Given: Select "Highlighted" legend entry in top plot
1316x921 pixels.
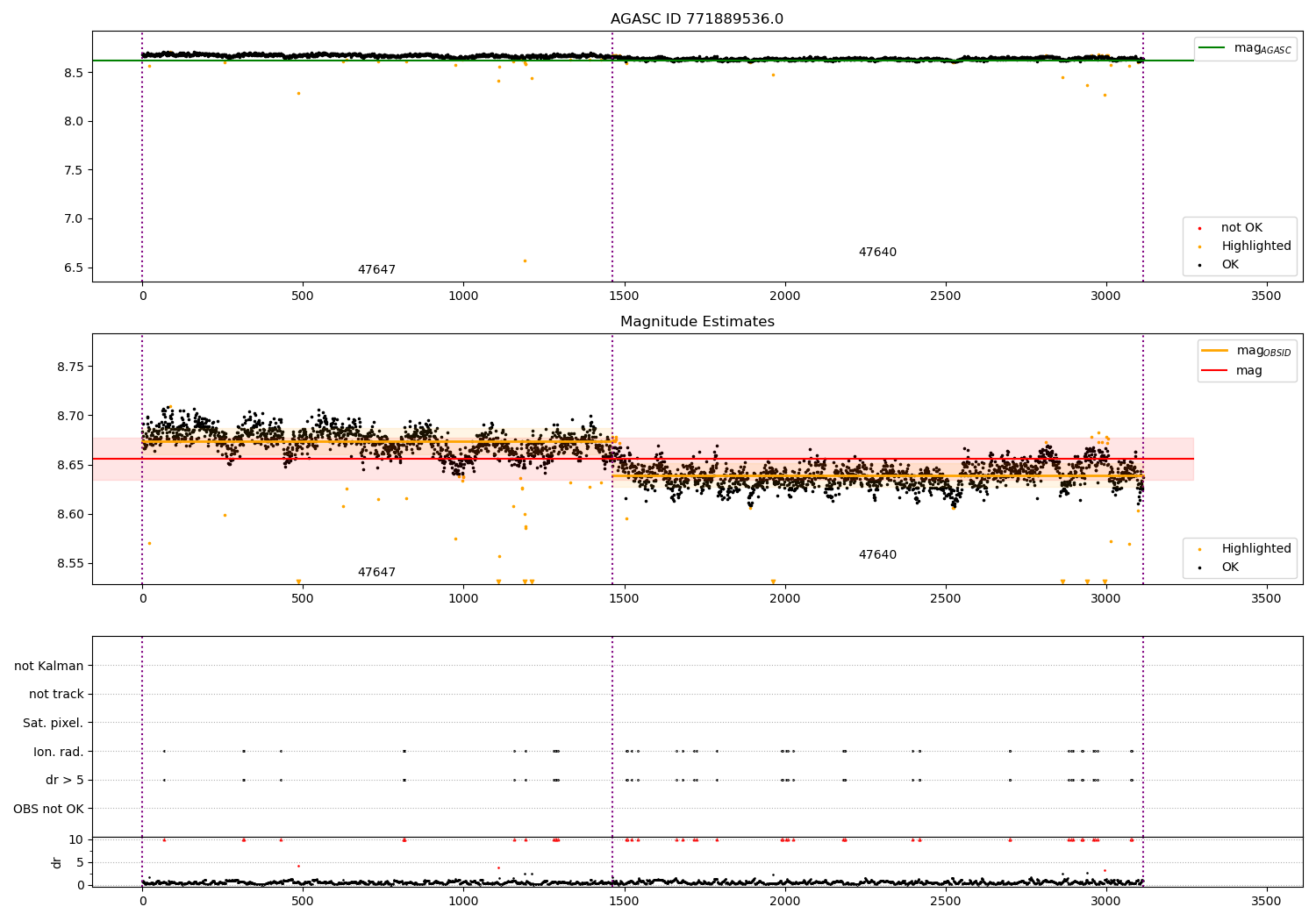Looking at the screenshot, I should pyautogui.click(x=1256, y=246).
